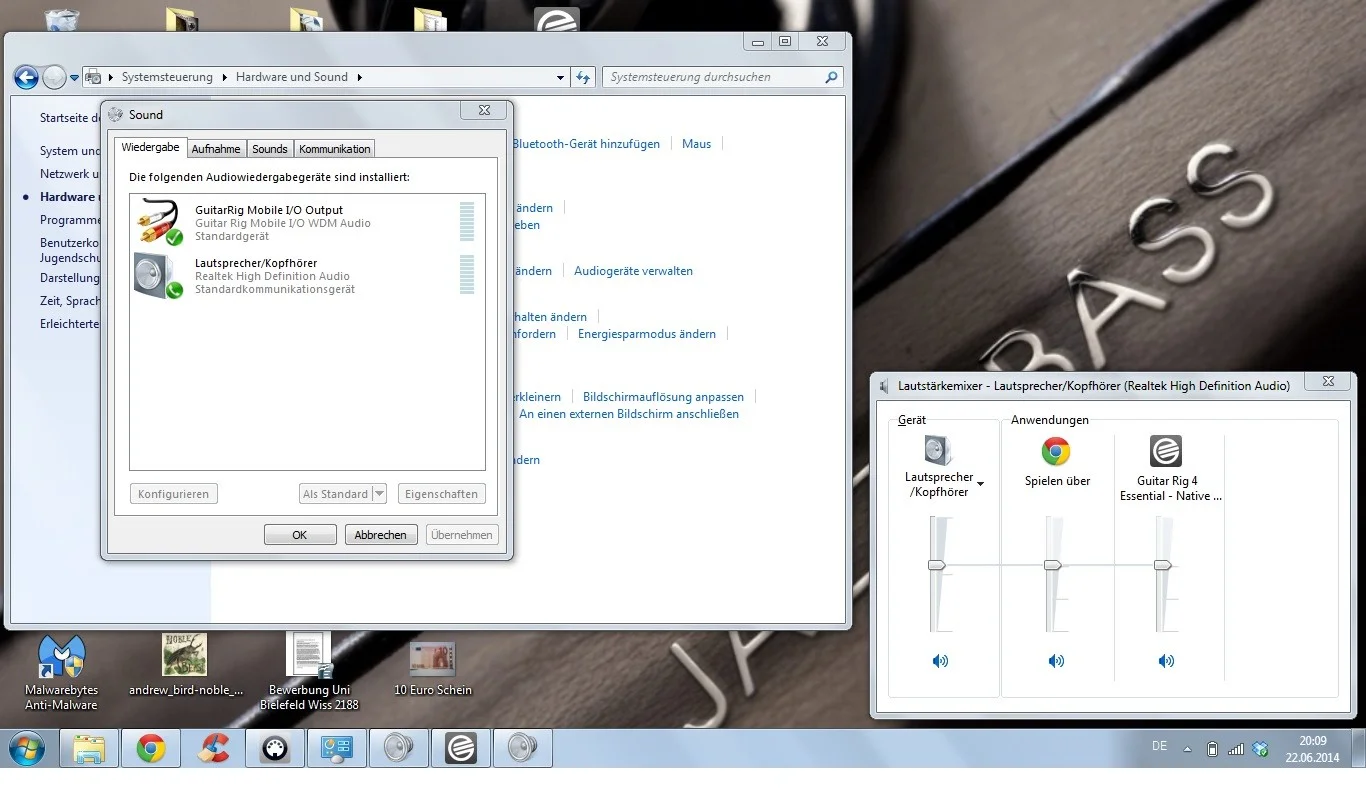Click the Guitar Rig 4 volume slider handle
The height and width of the screenshot is (803, 1366).
click(1162, 565)
